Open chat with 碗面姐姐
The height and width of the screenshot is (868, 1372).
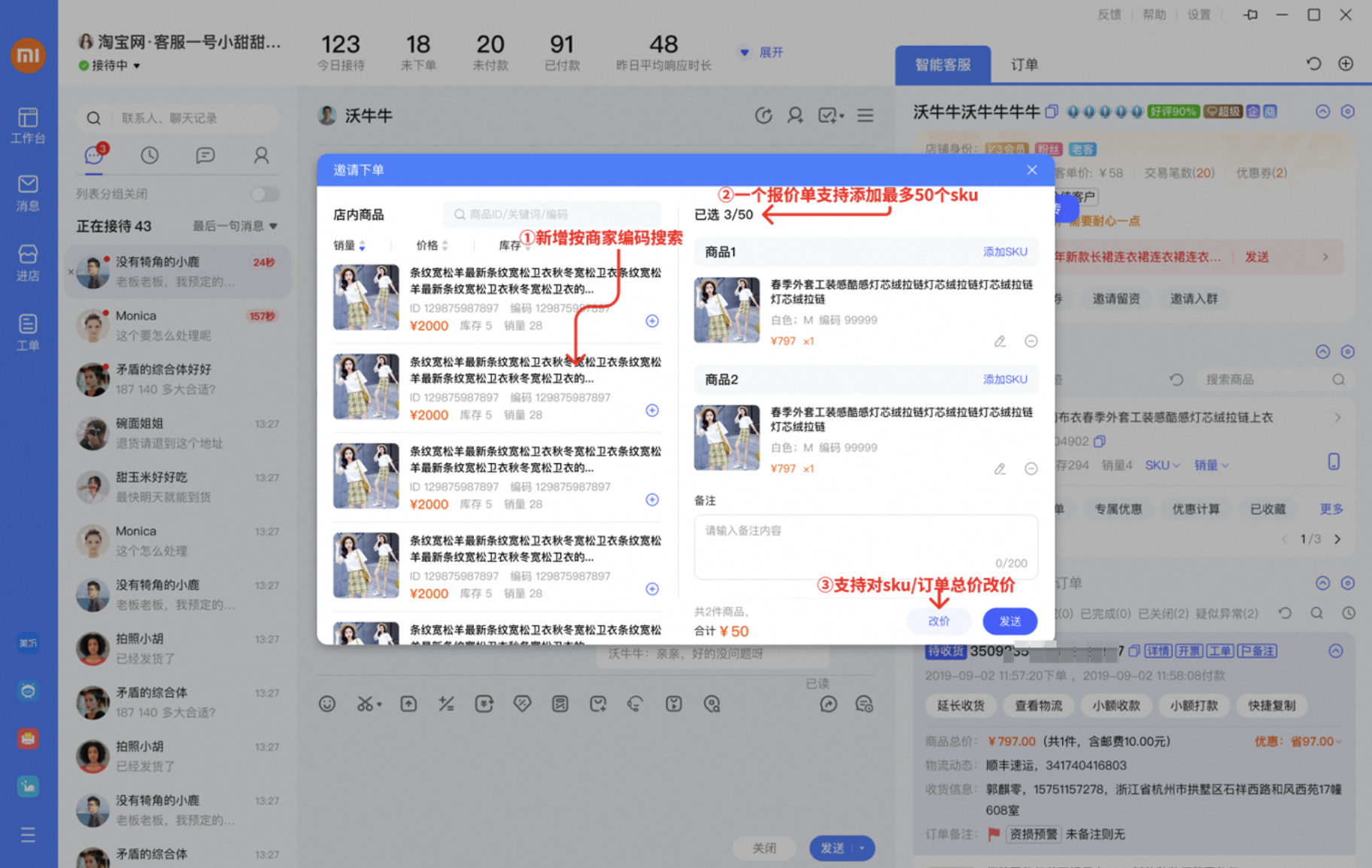click(178, 433)
